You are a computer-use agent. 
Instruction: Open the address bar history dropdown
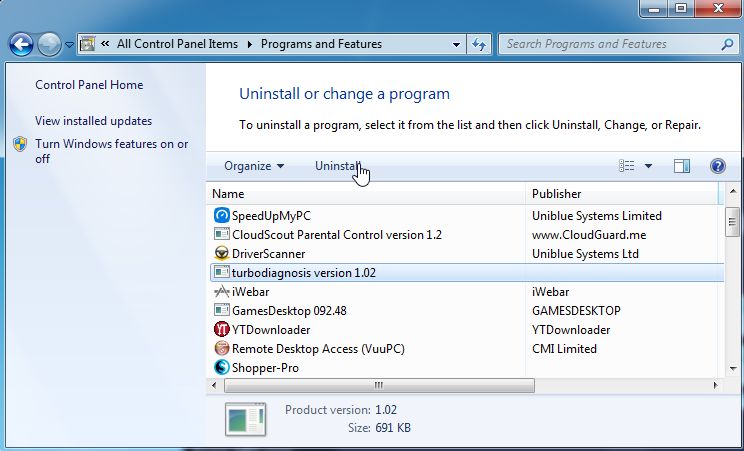[x=456, y=45]
